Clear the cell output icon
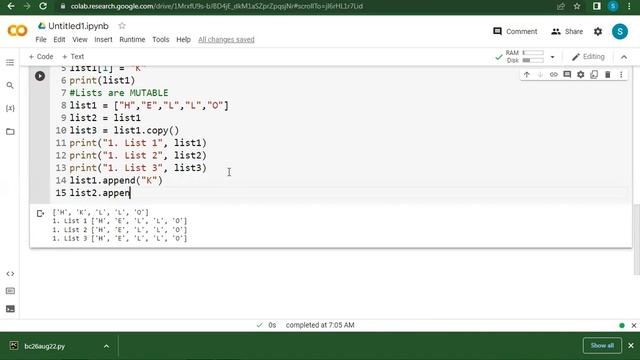 click(x=40, y=213)
